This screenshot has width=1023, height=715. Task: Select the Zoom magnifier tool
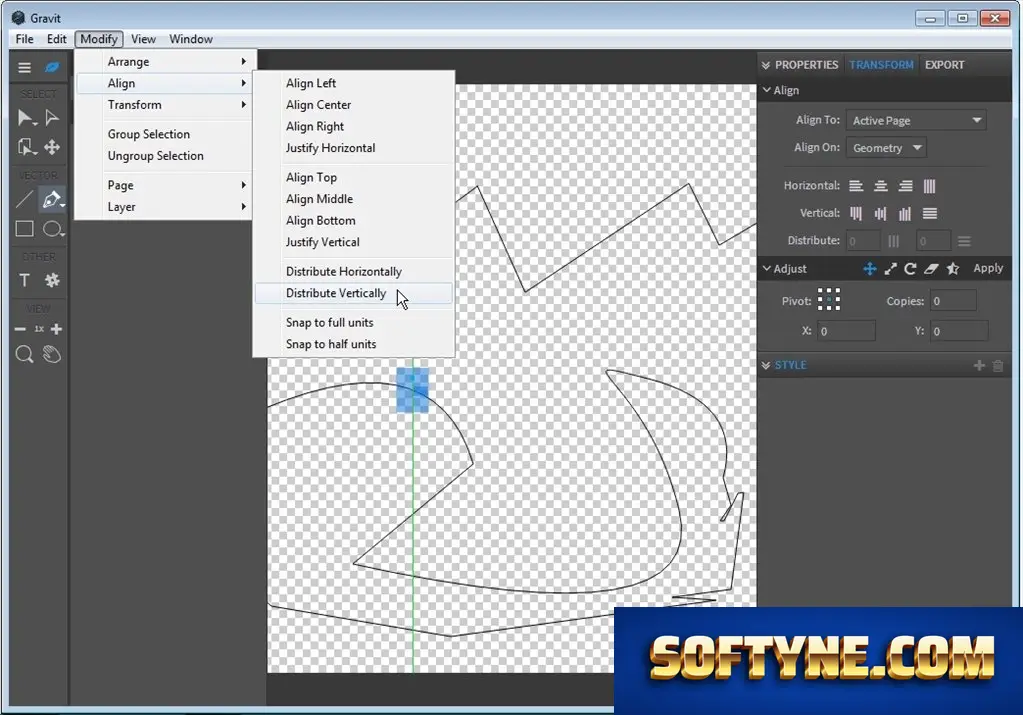24,354
